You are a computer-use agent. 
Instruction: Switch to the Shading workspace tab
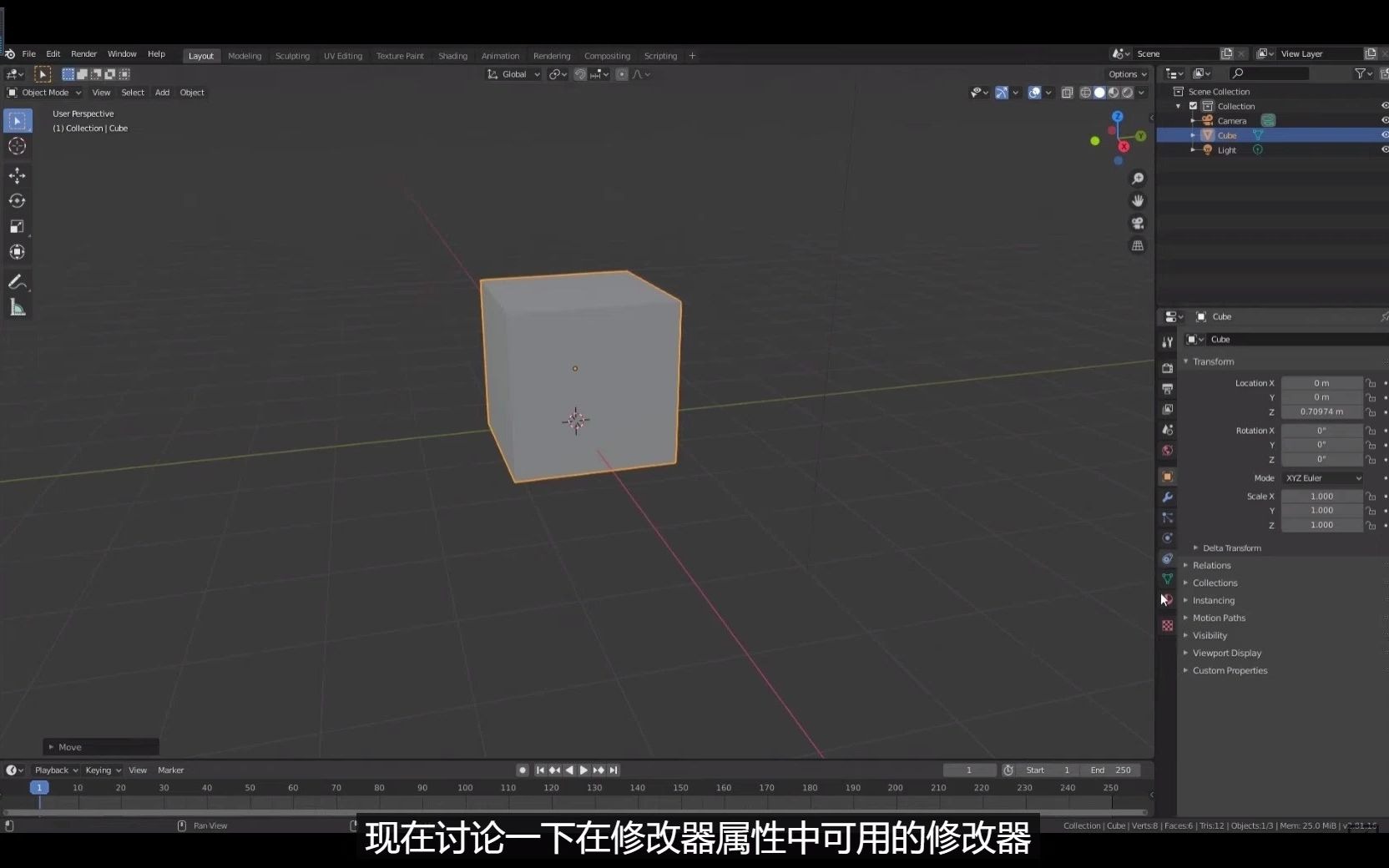pos(452,56)
